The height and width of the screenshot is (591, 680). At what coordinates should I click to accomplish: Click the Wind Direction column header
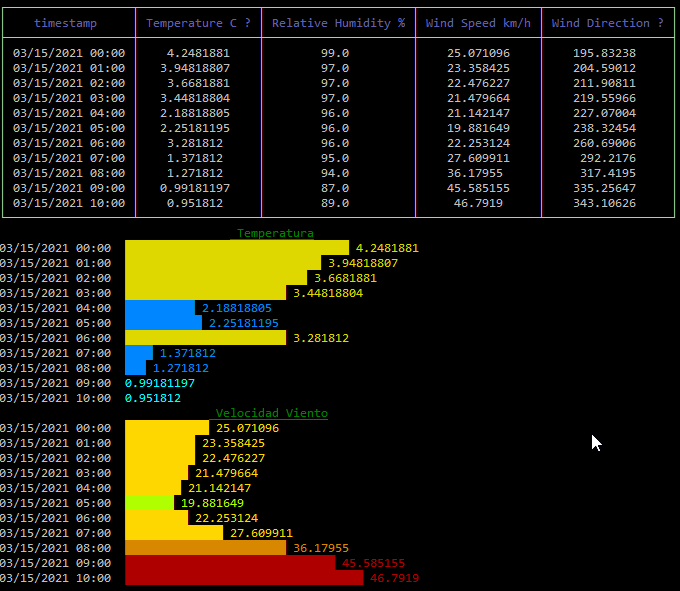[x=607, y=23]
